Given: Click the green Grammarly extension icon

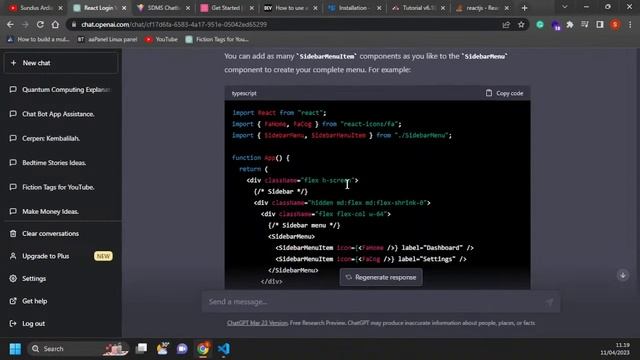Looking at the screenshot, I should click(540, 24).
